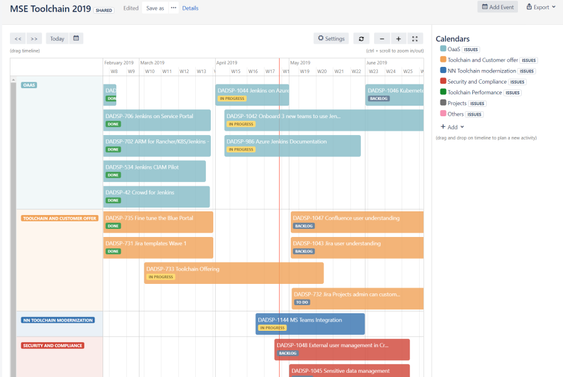Click Toolchain Performance color swatch

pyautogui.click(x=443, y=92)
